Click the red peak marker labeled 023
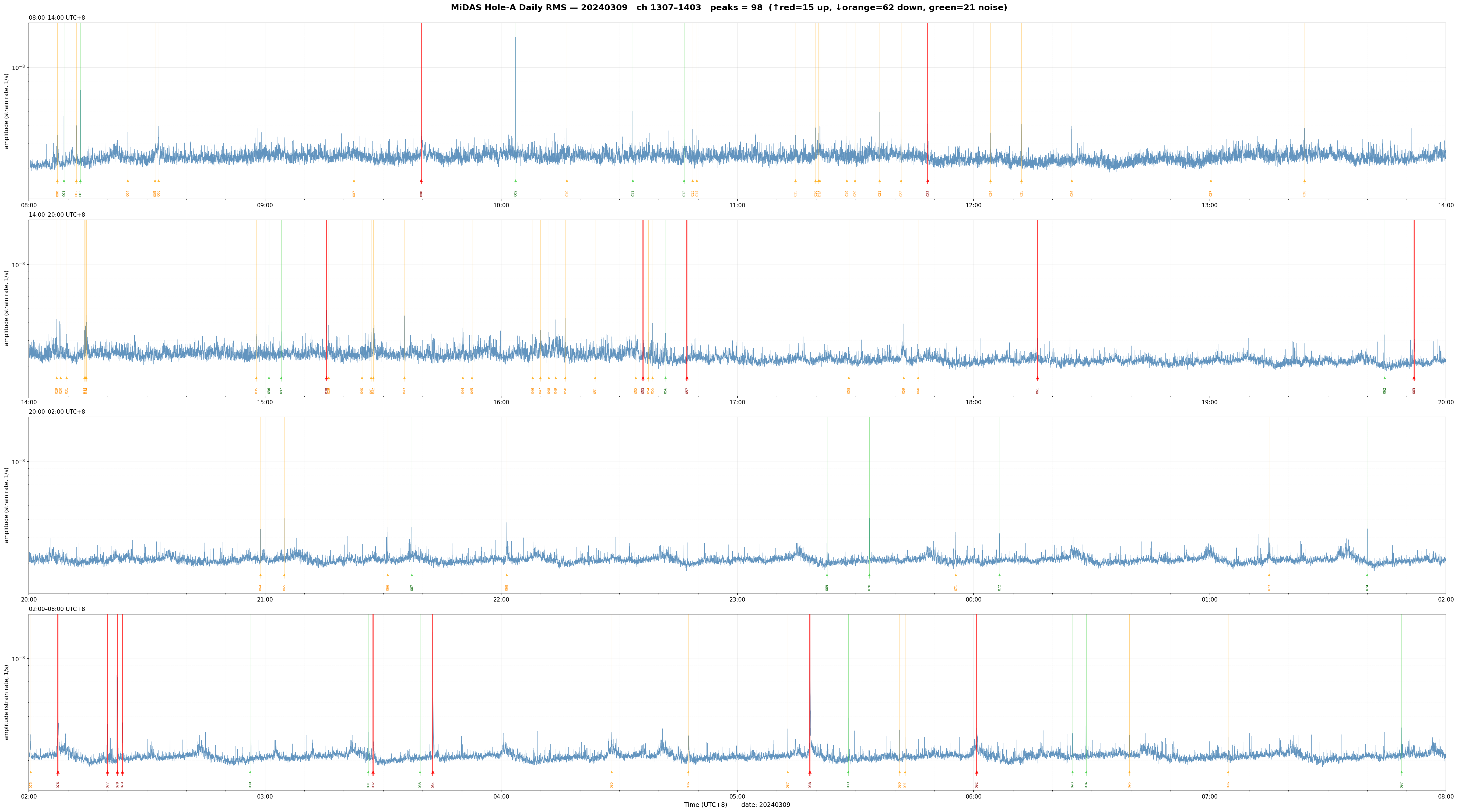The height and width of the screenshot is (812, 1458). pos(928,181)
